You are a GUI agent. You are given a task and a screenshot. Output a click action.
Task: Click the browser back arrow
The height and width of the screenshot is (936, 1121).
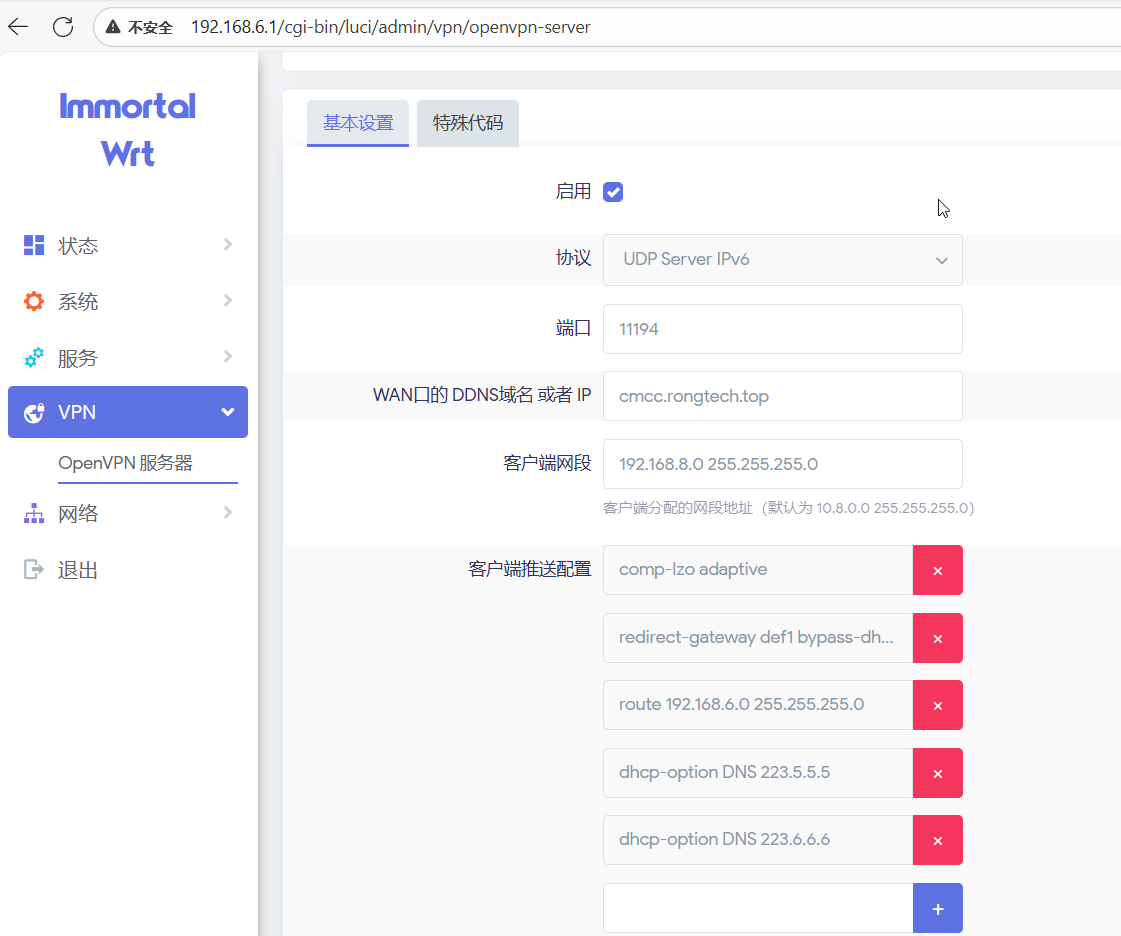tap(18, 27)
